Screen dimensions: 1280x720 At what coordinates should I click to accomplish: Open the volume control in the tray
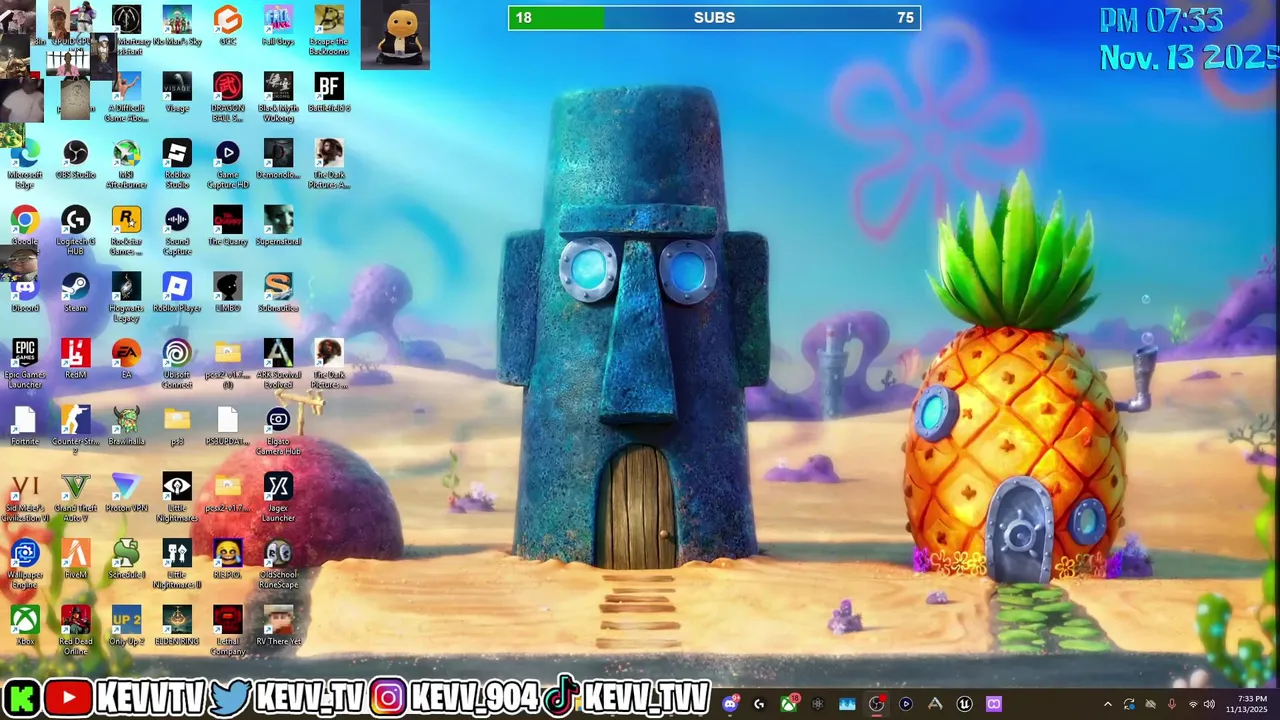[x=1209, y=704]
